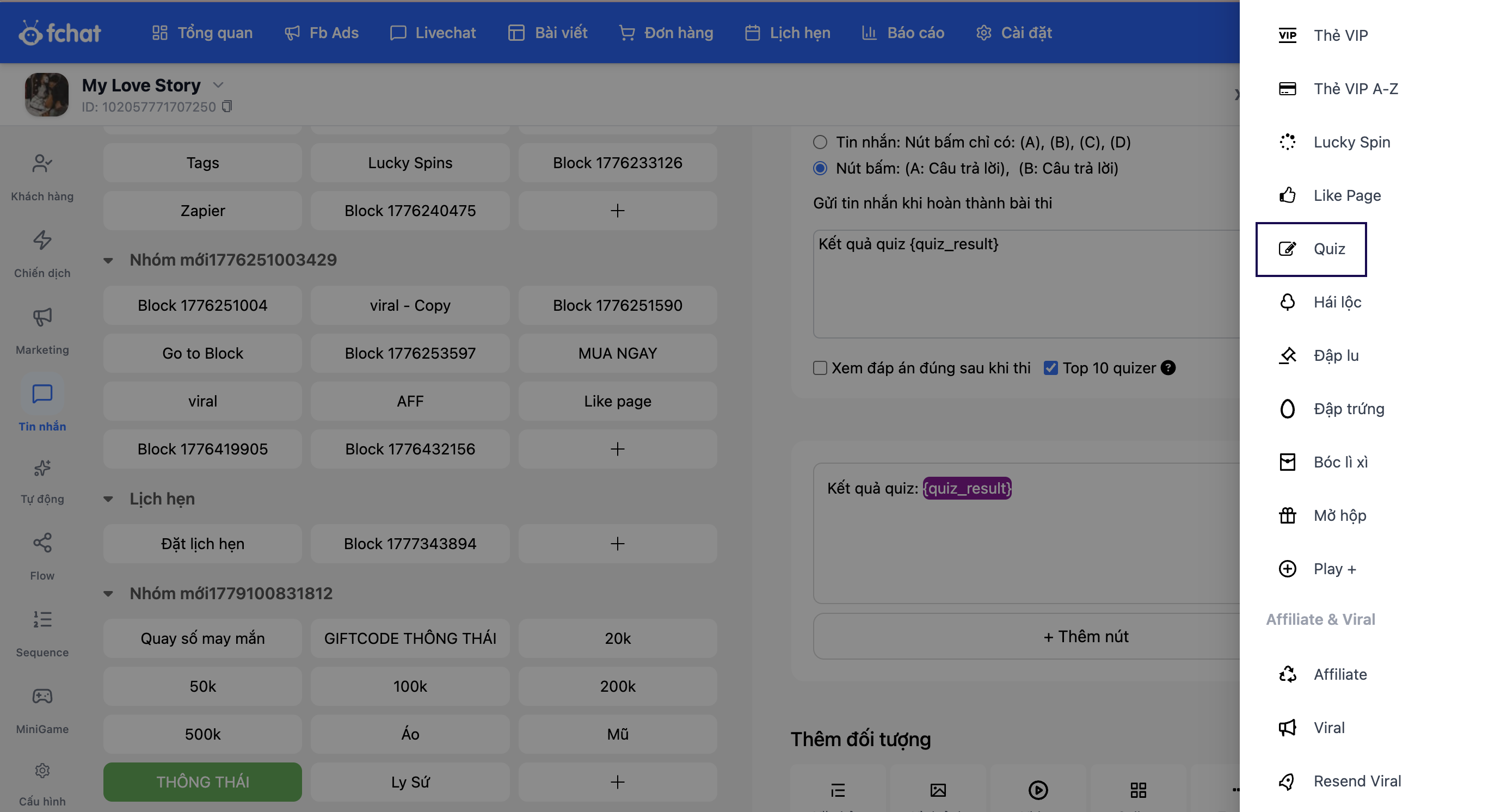Click the Affiliate recycle icon
This screenshot has height=812, width=1501.
(x=1287, y=674)
